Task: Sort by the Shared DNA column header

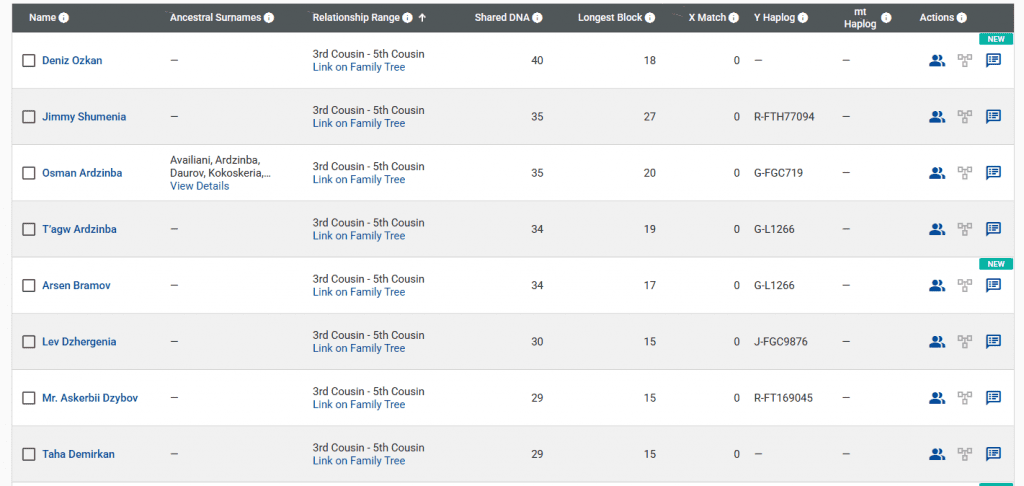Action: 503,18
